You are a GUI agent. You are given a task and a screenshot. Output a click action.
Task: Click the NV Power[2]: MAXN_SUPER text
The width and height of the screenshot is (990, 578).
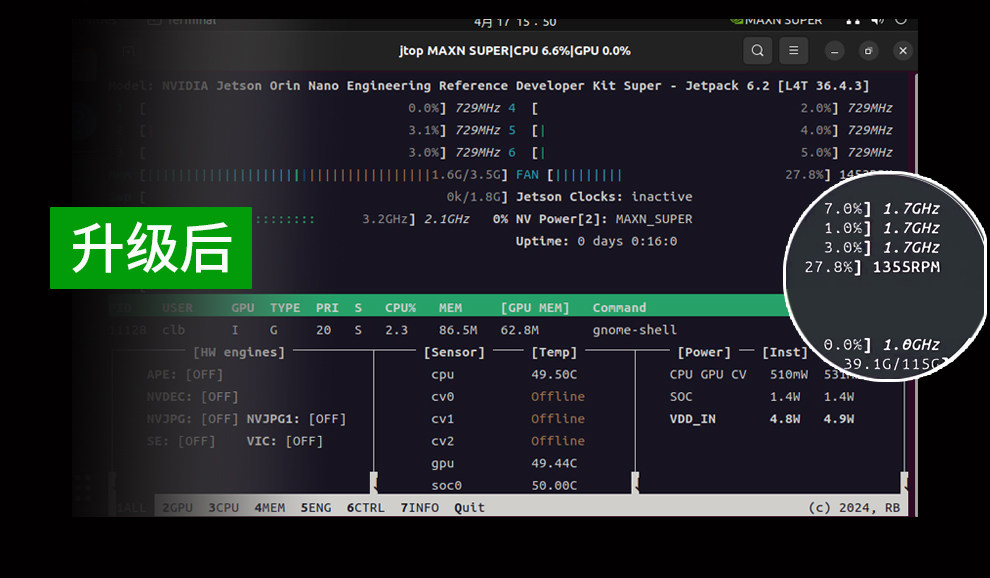pos(604,219)
